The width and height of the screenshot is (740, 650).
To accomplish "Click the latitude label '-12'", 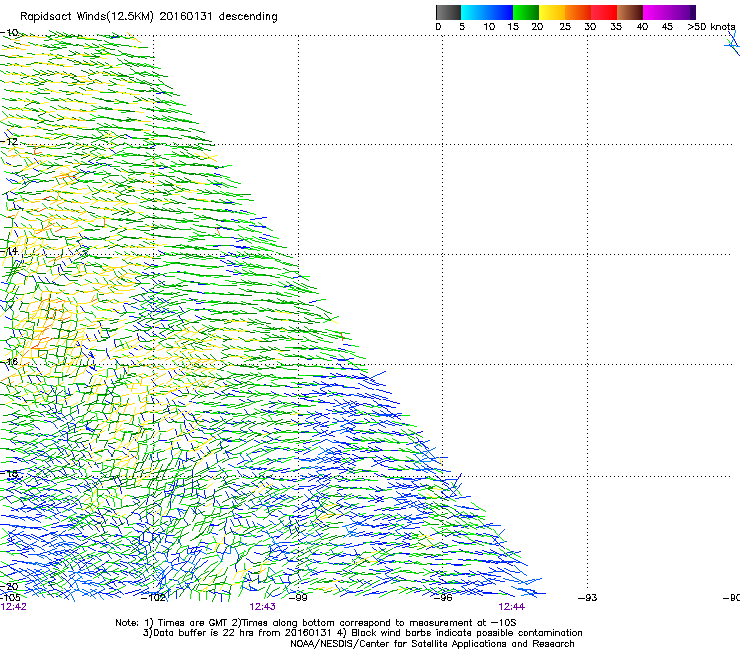I will tap(9, 142).
